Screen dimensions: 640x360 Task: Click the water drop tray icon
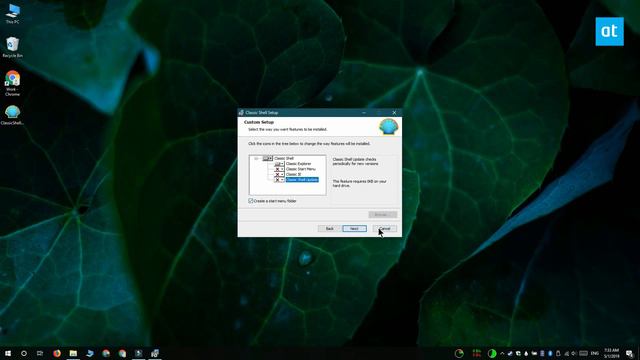pos(526,353)
